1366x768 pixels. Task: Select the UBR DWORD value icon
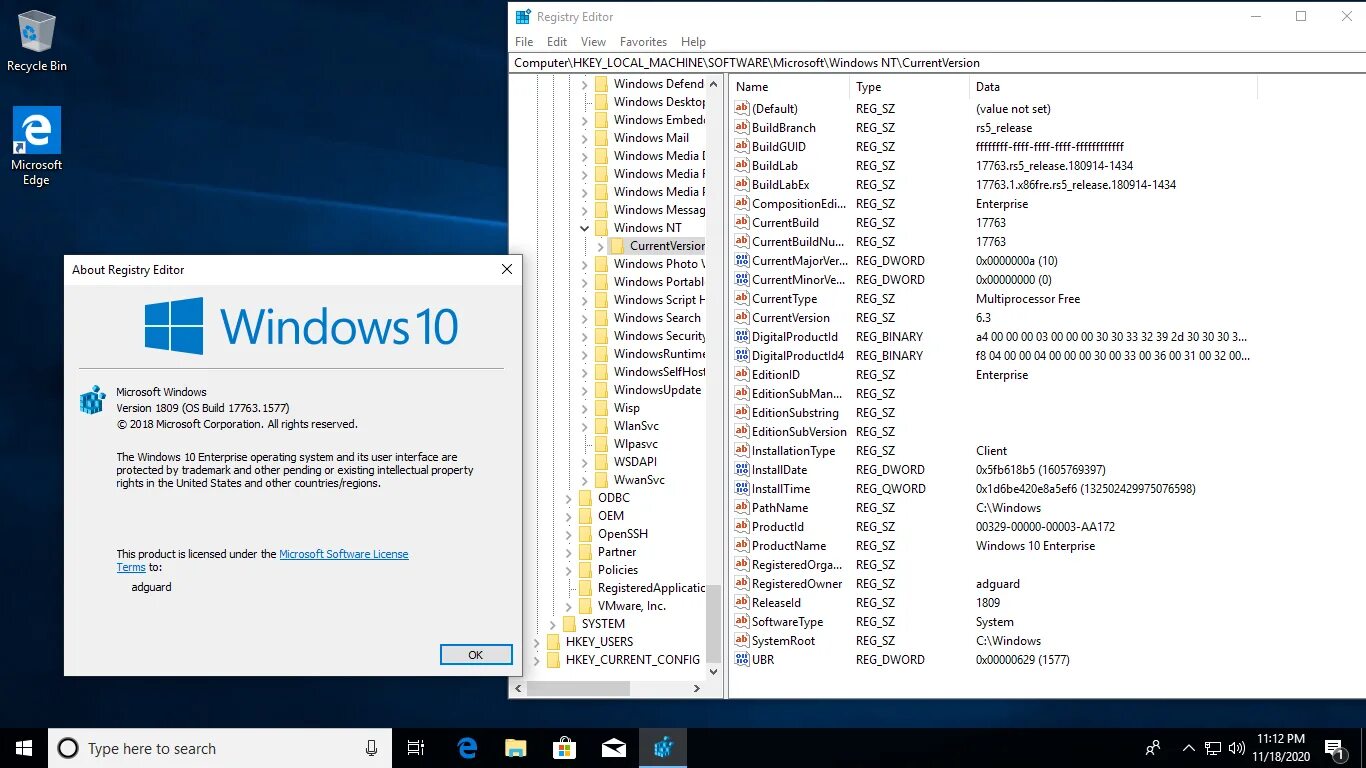point(742,660)
